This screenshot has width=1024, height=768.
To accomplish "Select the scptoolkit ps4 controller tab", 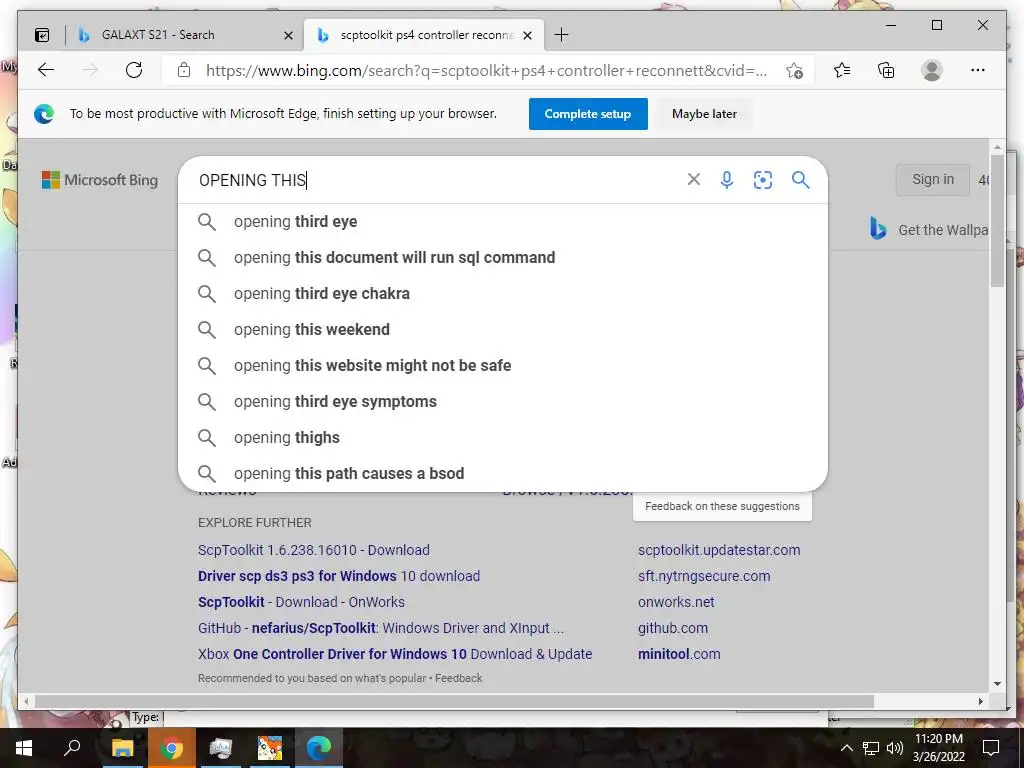I will (424, 35).
